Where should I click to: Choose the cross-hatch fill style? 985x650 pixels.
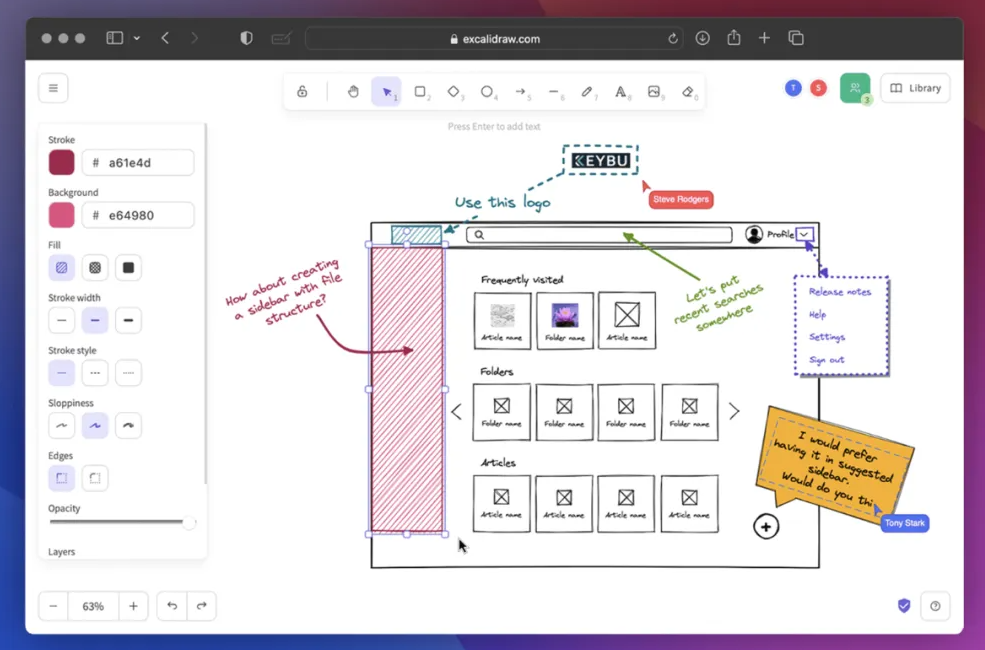pyautogui.click(x=95, y=268)
